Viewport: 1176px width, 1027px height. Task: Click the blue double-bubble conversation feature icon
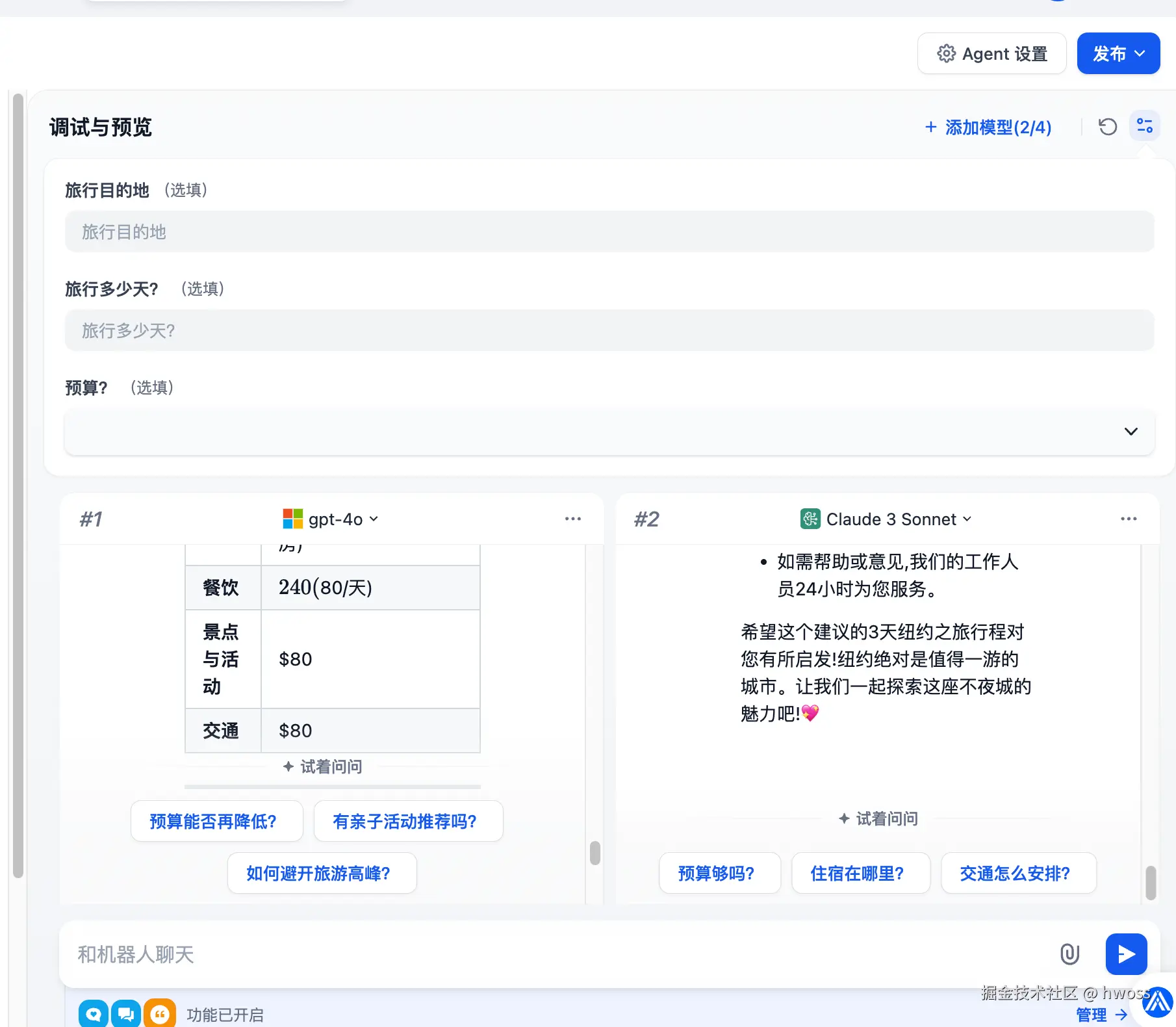click(126, 1013)
